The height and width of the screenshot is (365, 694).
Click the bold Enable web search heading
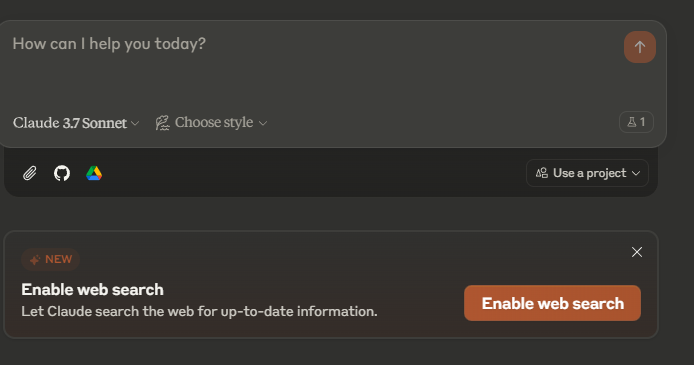[93, 289]
